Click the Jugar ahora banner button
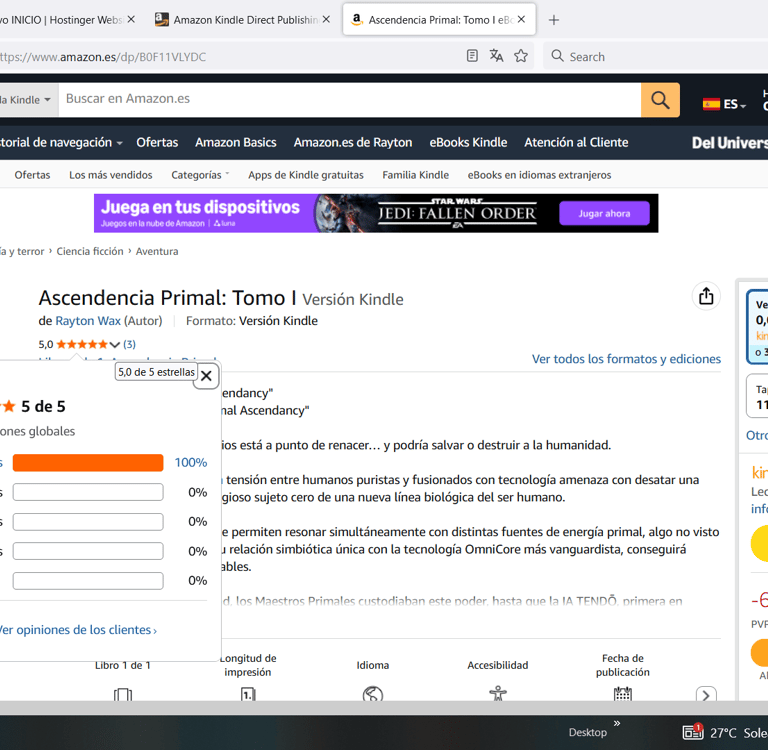 point(604,213)
